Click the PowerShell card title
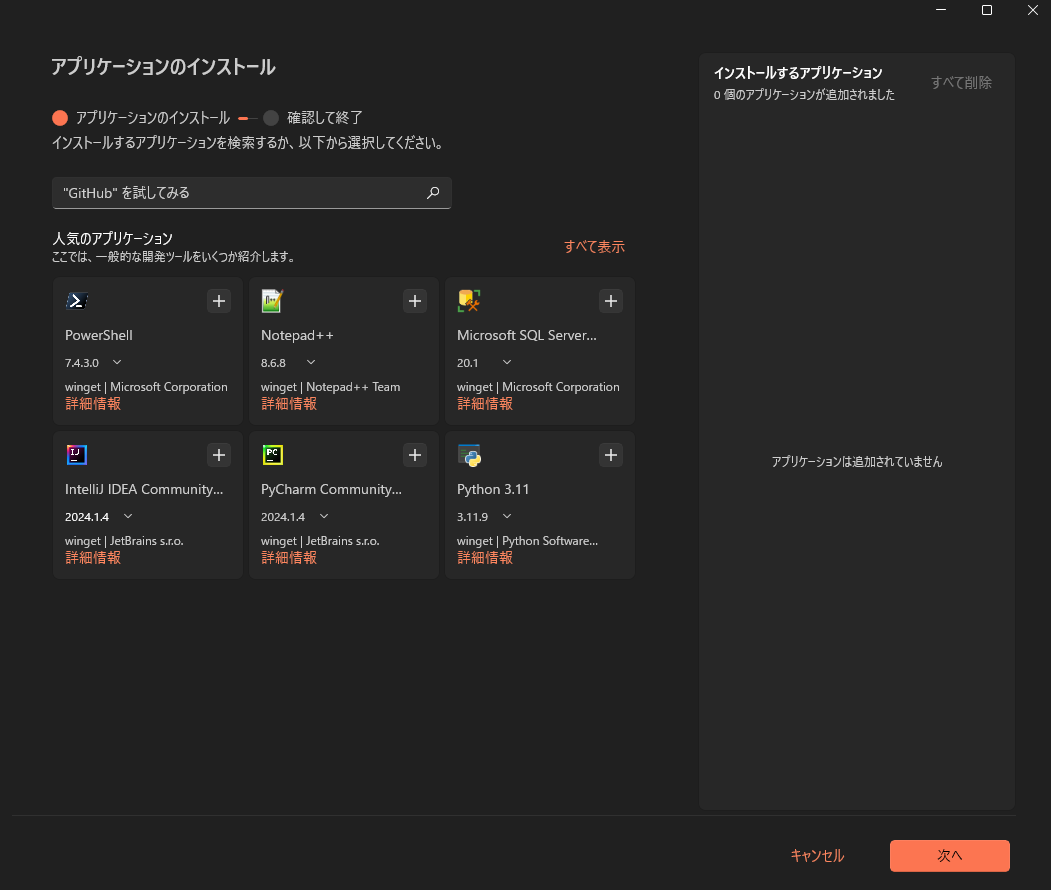This screenshot has height=890, width=1051. (99, 335)
